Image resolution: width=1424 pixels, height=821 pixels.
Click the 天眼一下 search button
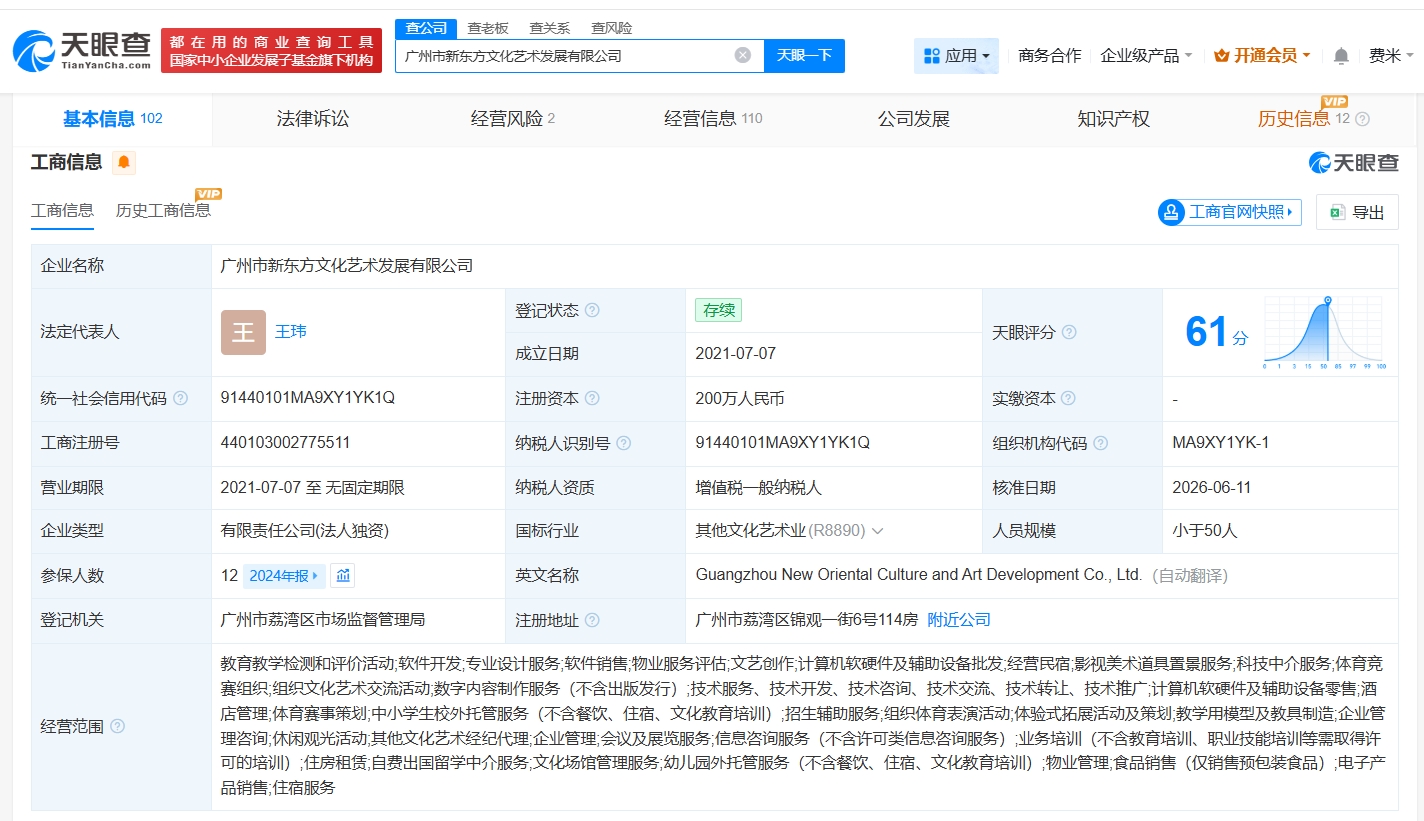point(804,55)
